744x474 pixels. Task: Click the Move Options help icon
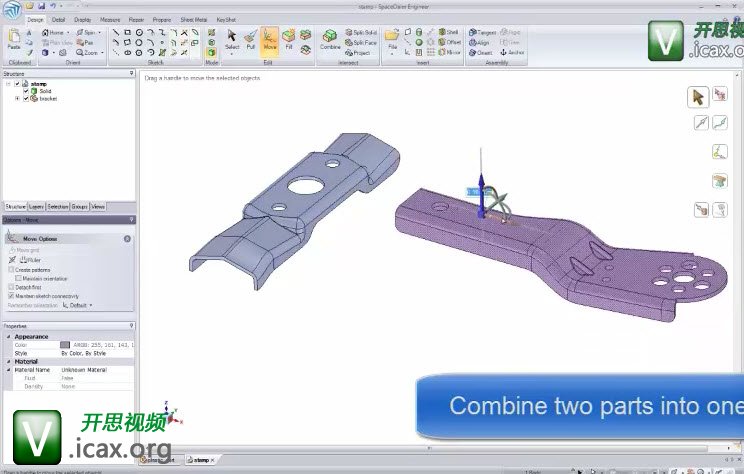point(127,239)
